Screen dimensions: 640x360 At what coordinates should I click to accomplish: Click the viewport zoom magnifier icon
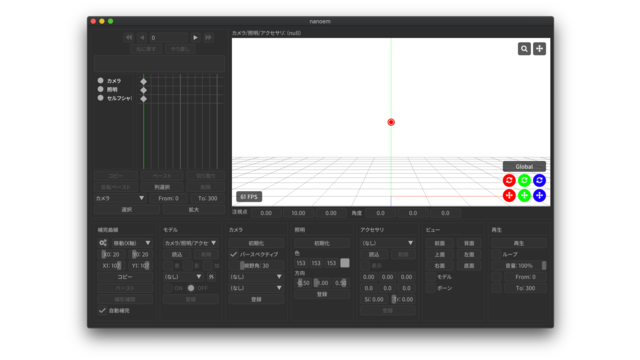524,49
